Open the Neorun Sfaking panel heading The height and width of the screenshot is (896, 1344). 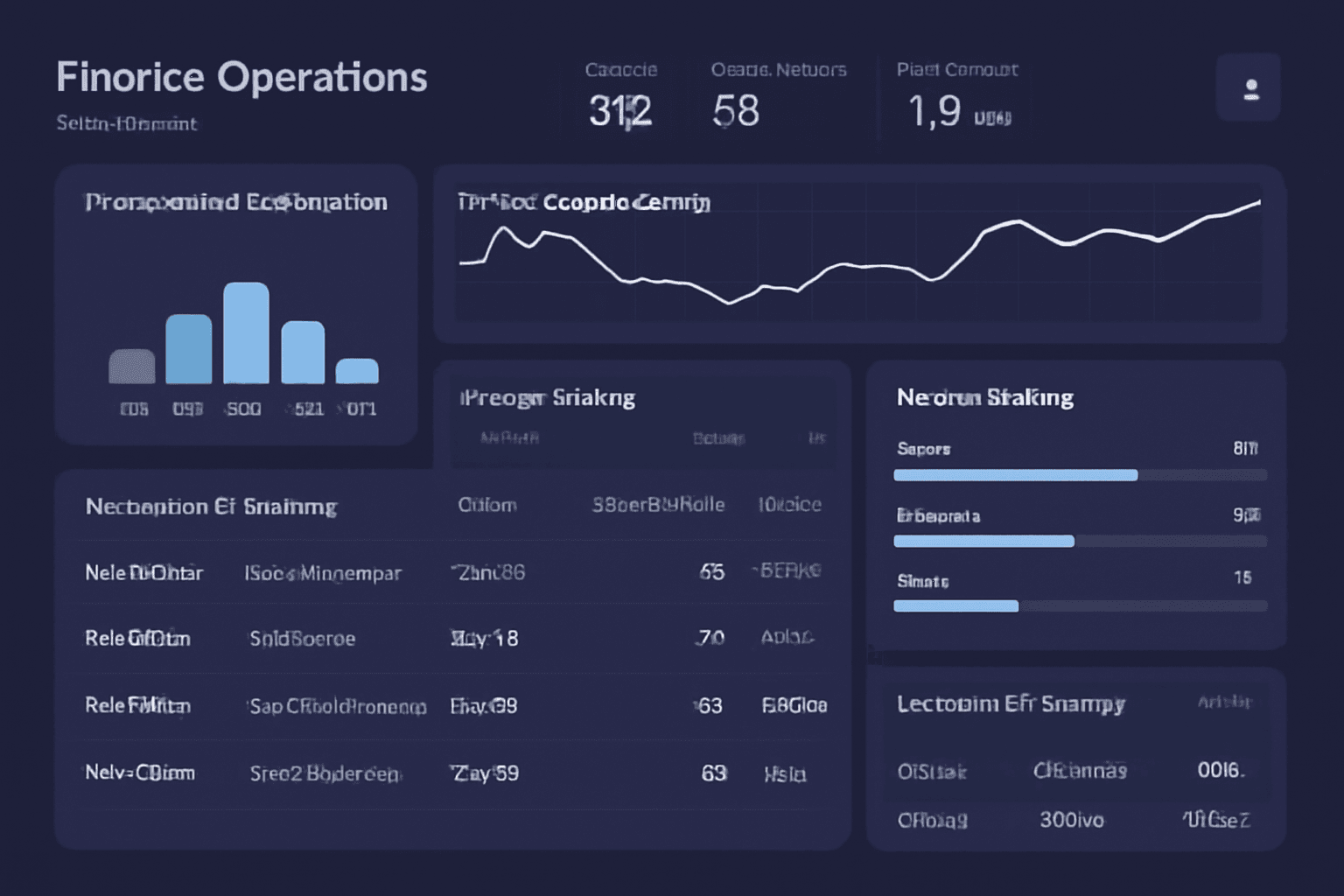[985, 397]
